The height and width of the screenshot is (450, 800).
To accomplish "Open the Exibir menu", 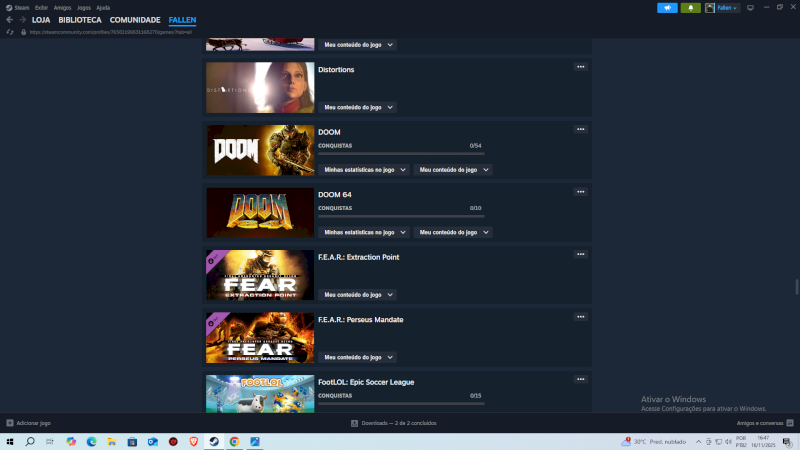I will pyautogui.click(x=41, y=8).
